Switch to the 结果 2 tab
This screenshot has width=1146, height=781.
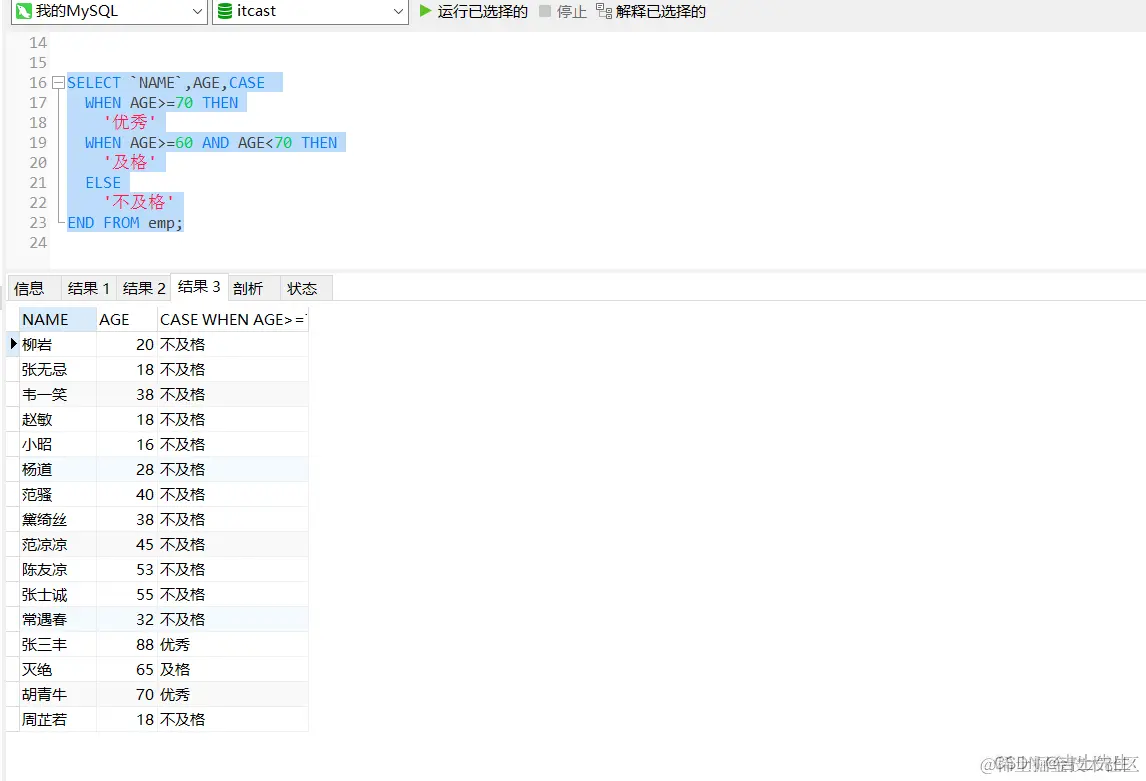(144, 289)
